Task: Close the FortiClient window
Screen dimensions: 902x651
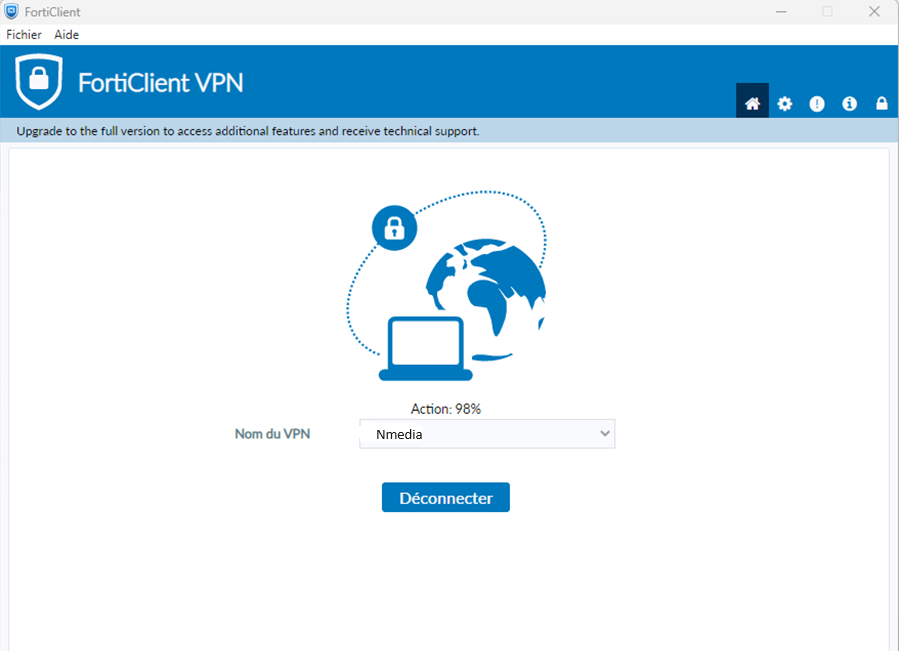Action: coord(873,11)
